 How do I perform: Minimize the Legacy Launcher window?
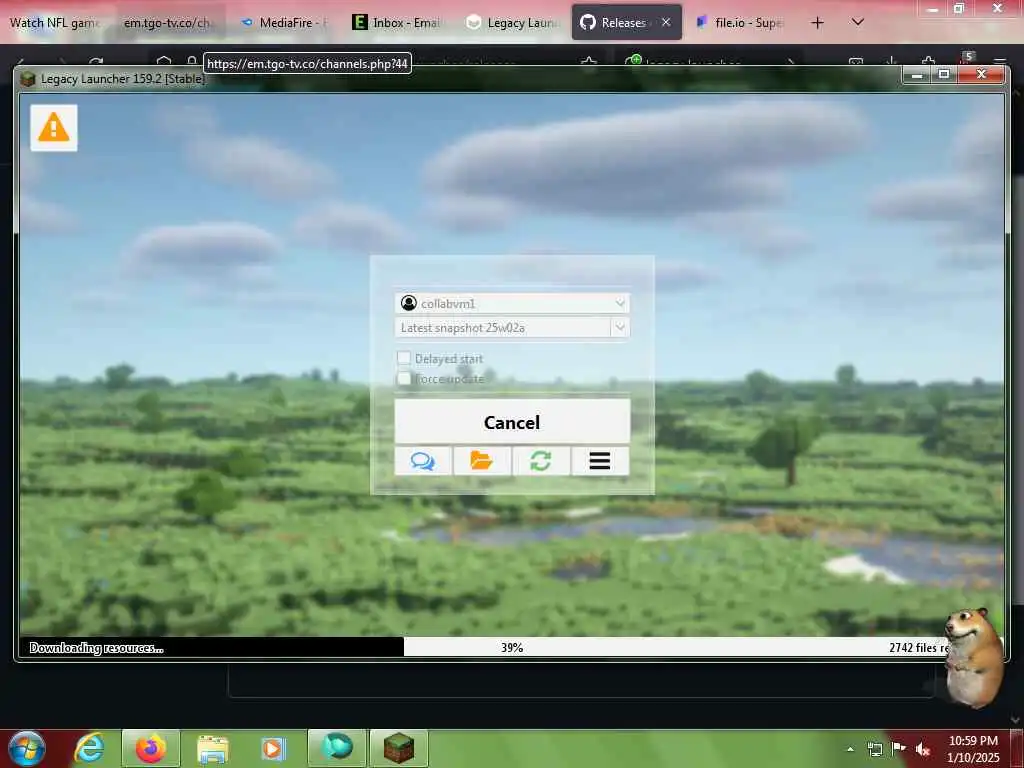click(918, 74)
